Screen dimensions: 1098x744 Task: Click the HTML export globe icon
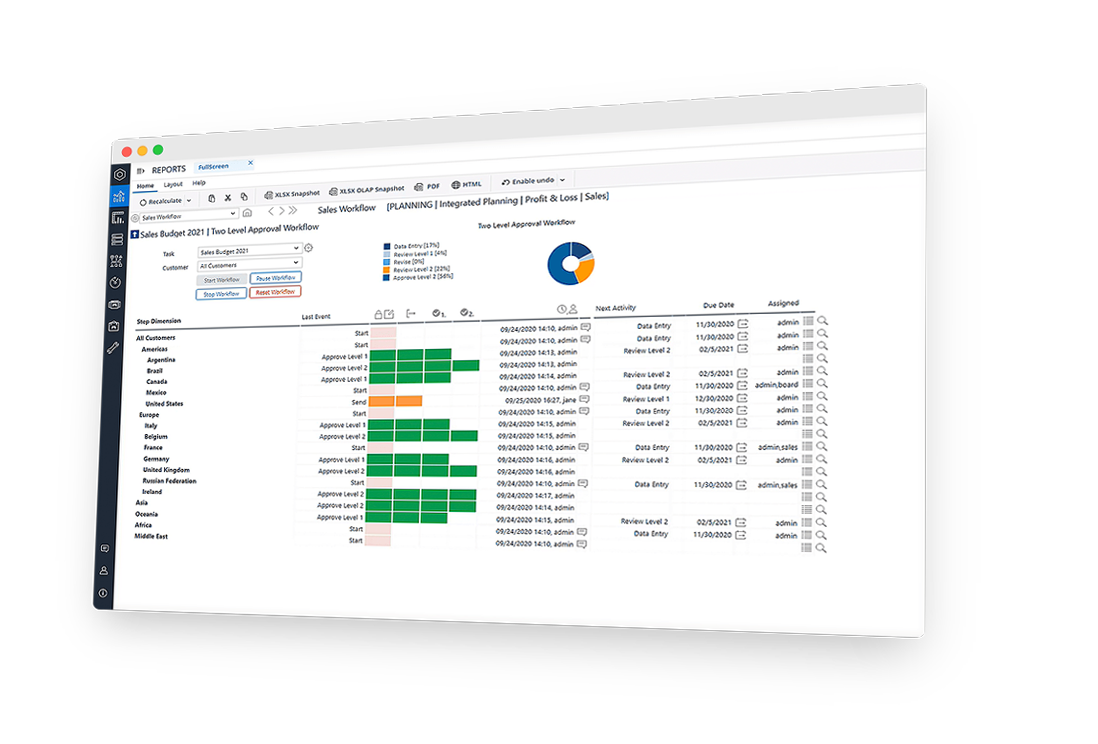click(x=456, y=185)
